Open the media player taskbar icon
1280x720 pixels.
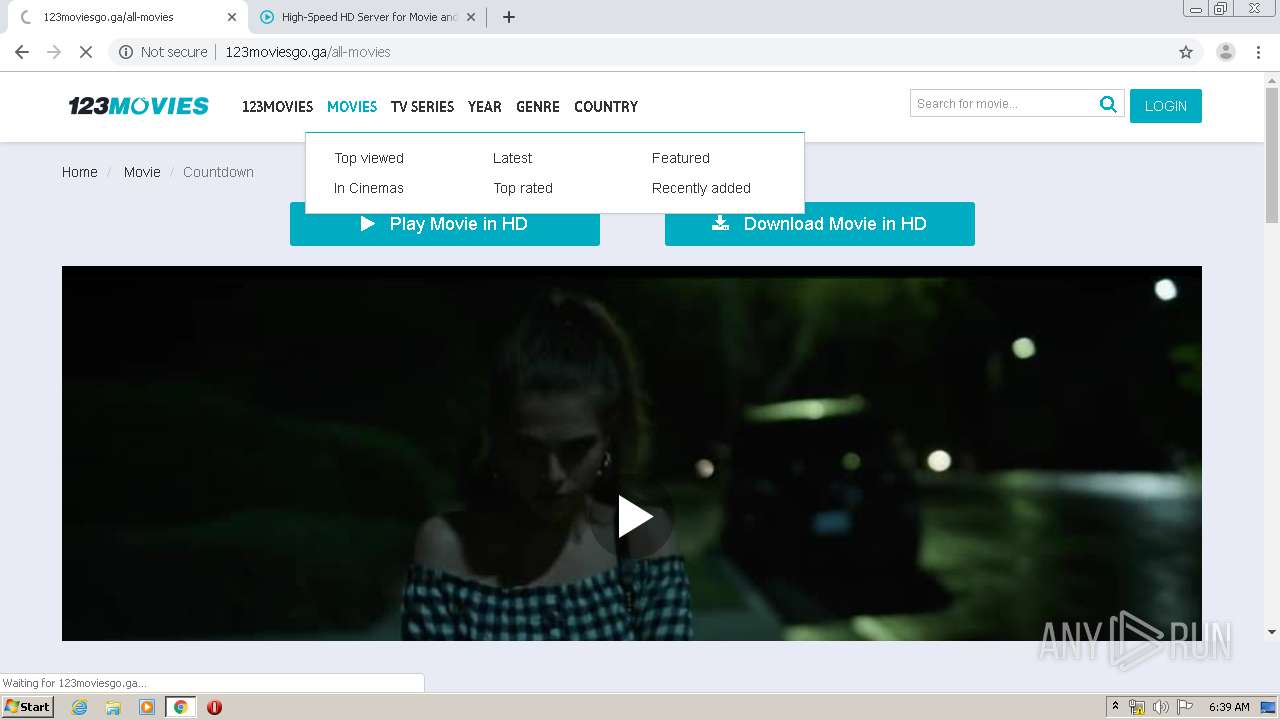click(x=147, y=707)
